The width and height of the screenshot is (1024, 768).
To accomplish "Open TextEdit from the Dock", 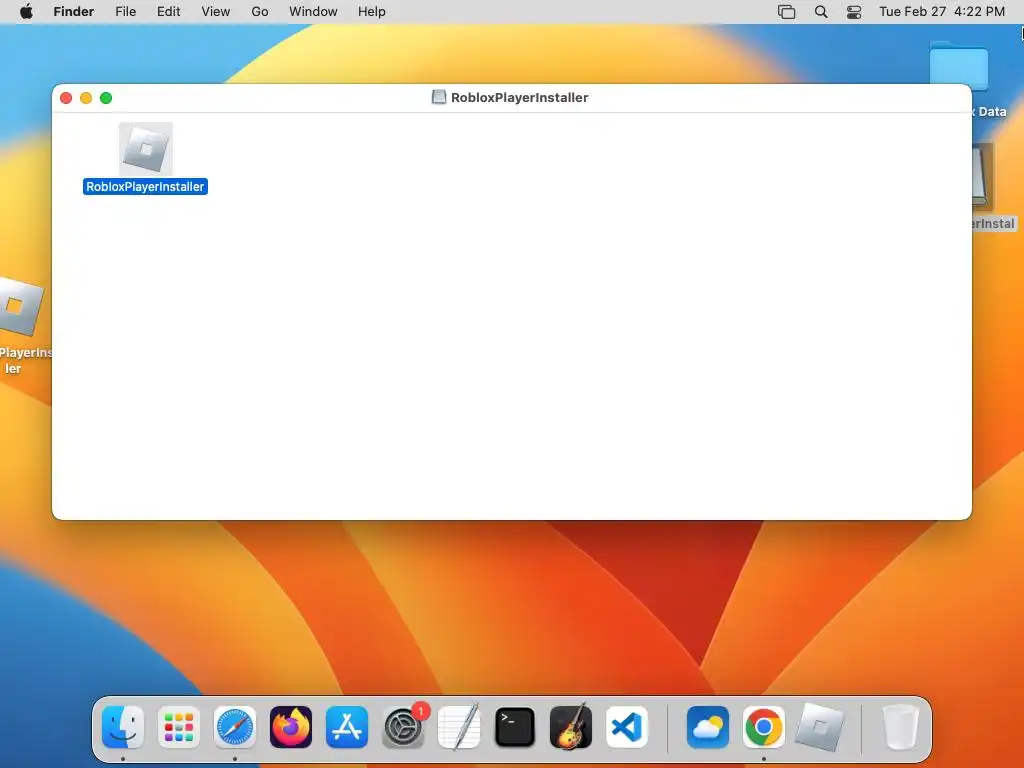I will [459, 727].
